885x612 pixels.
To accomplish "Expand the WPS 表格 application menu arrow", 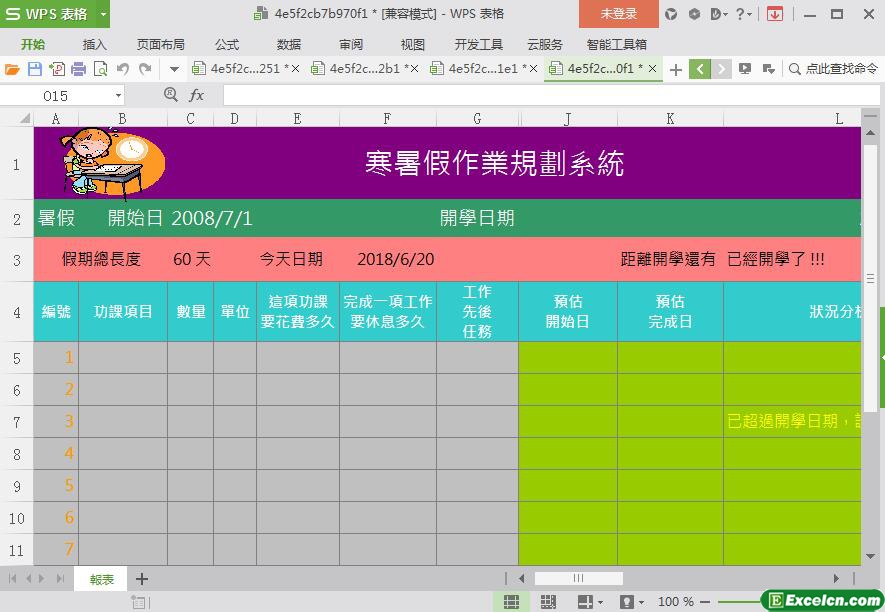I will pos(103,14).
